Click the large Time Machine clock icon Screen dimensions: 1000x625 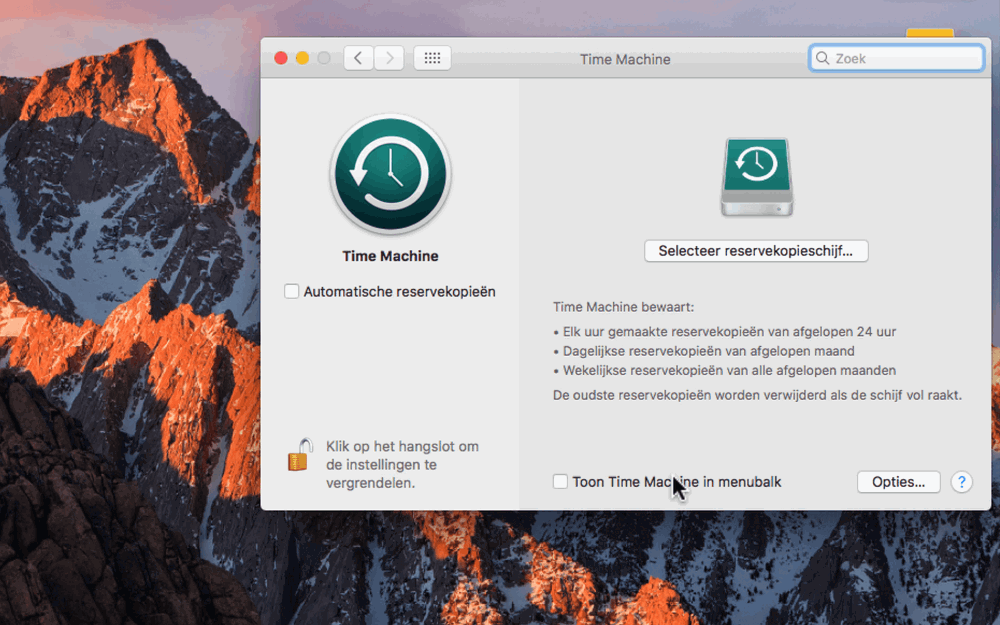coord(390,174)
